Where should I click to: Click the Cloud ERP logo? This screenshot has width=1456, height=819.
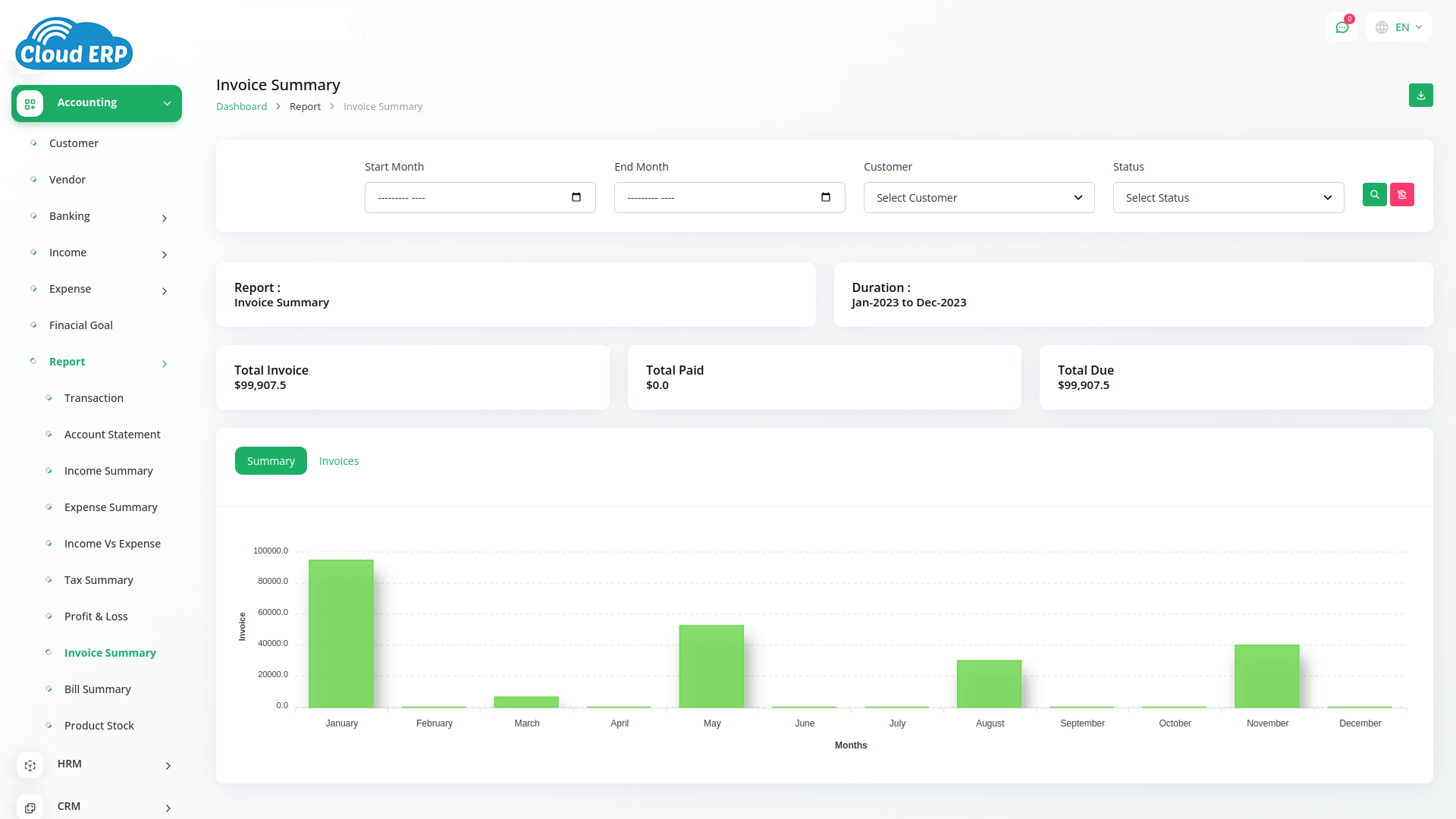pyautogui.click(x=74, y=44)
